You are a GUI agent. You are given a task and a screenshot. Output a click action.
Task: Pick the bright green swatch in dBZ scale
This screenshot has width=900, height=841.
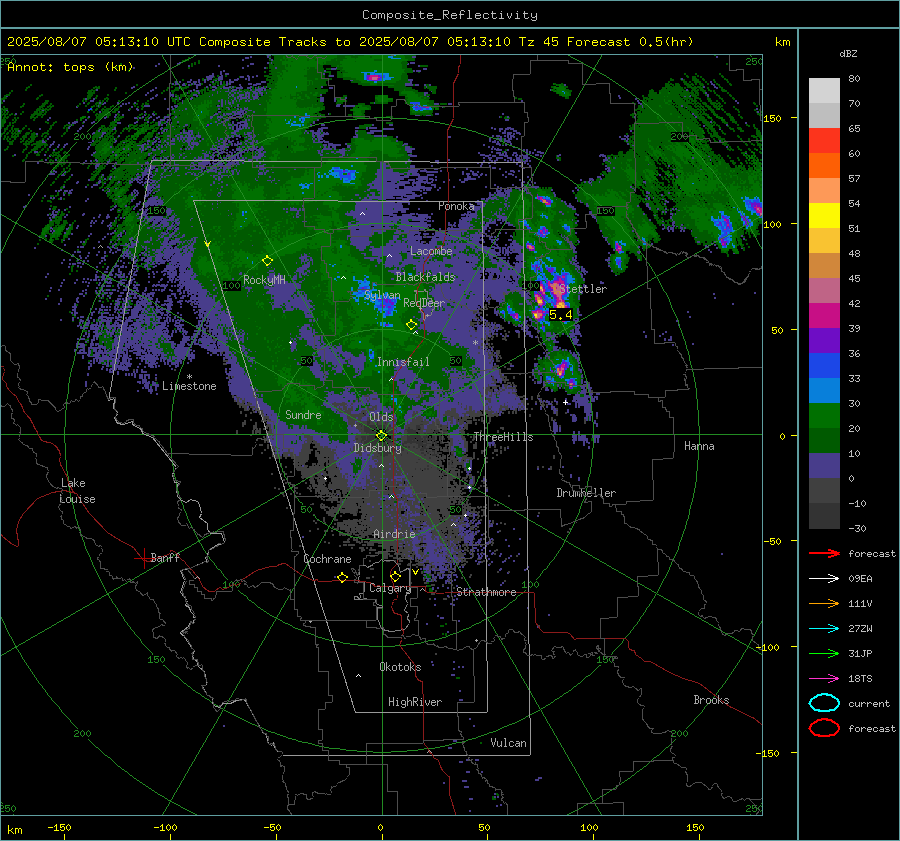click(x=824, y=416)
